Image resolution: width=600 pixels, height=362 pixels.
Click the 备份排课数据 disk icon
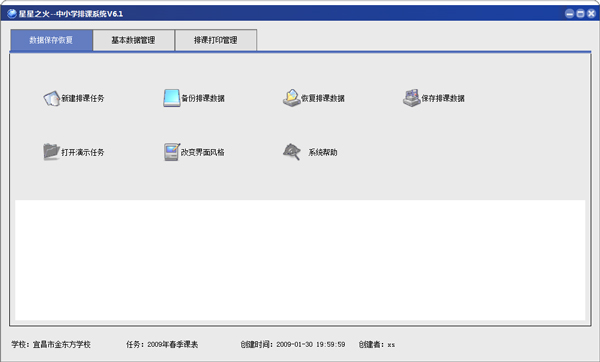pos(171,98)
